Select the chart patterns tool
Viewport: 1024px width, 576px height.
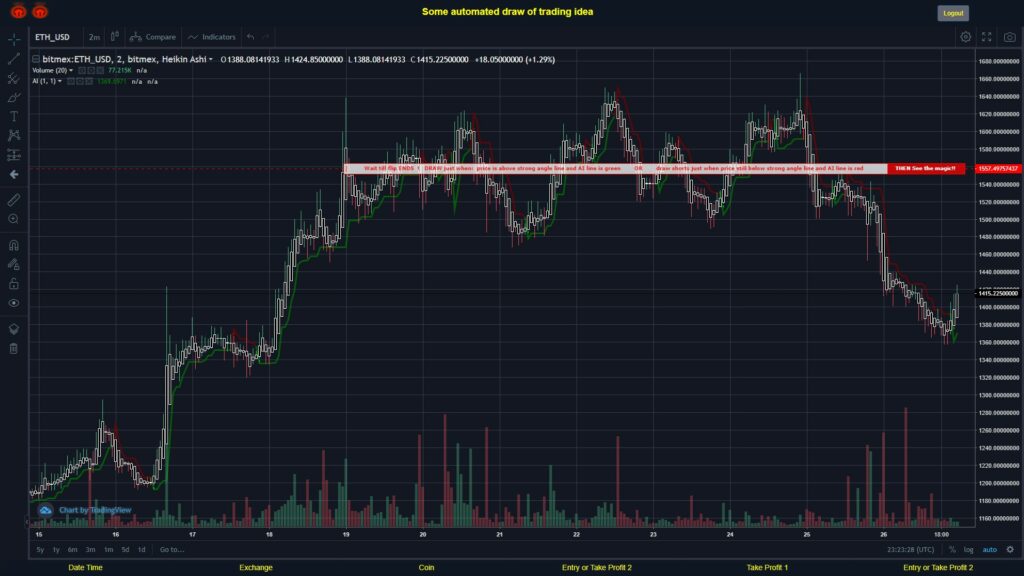[14, 135]
